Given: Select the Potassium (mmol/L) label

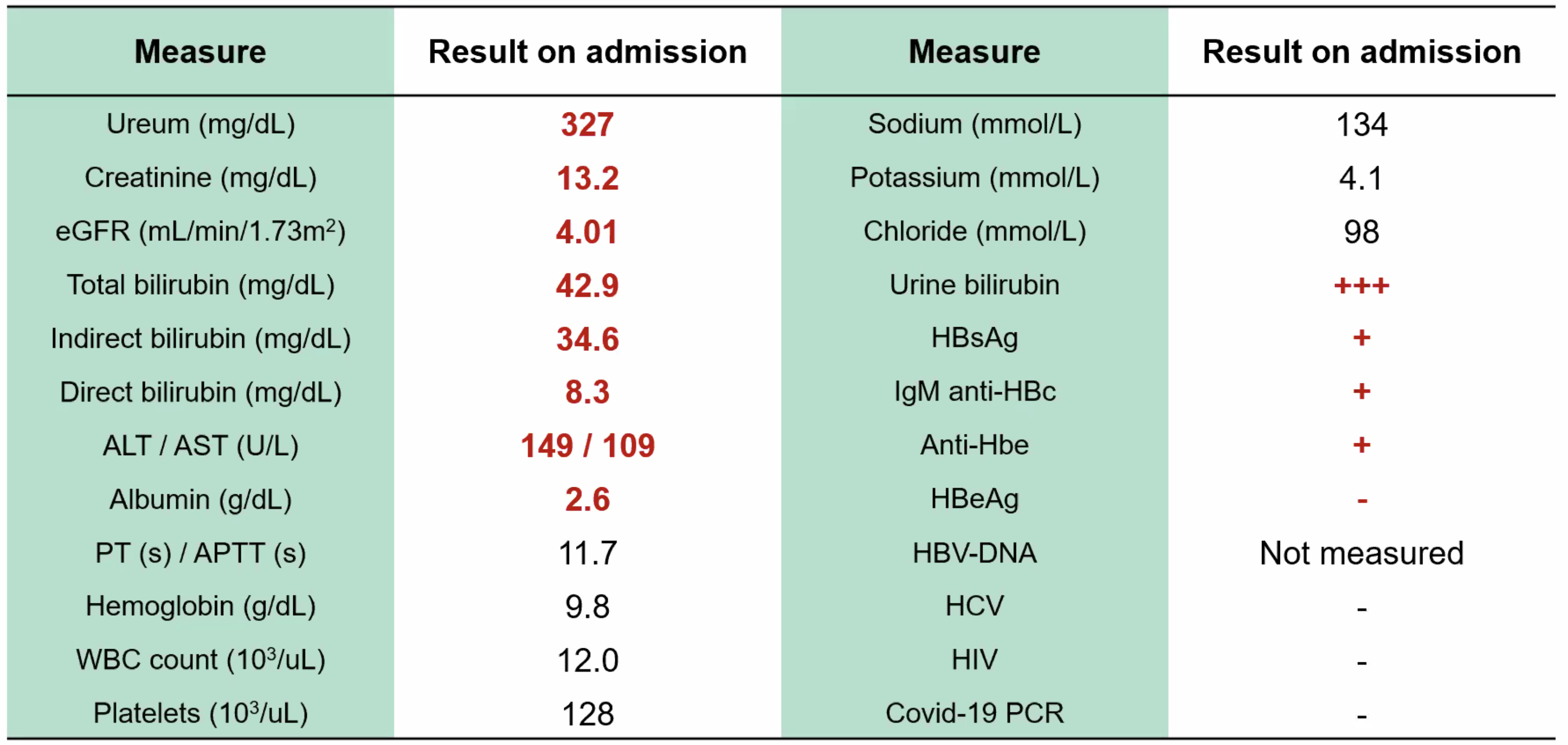Looking at the screenshot, I should (x=974, y=178).
